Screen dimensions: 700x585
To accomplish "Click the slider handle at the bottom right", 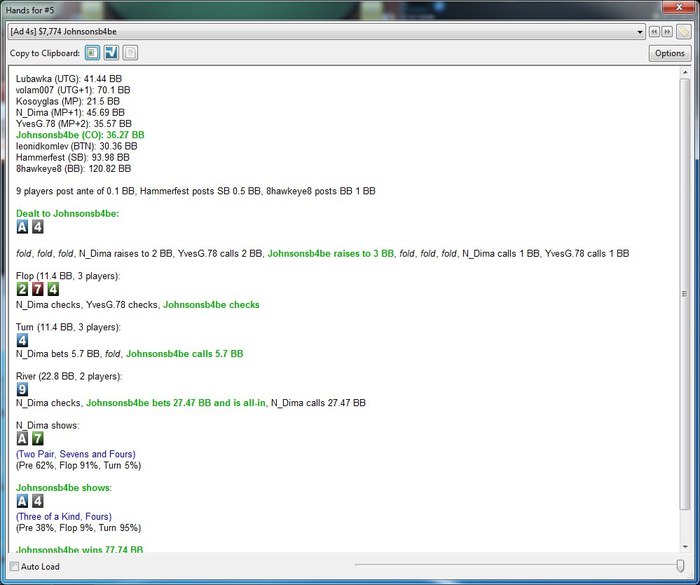I will click(x=680, y=566).
